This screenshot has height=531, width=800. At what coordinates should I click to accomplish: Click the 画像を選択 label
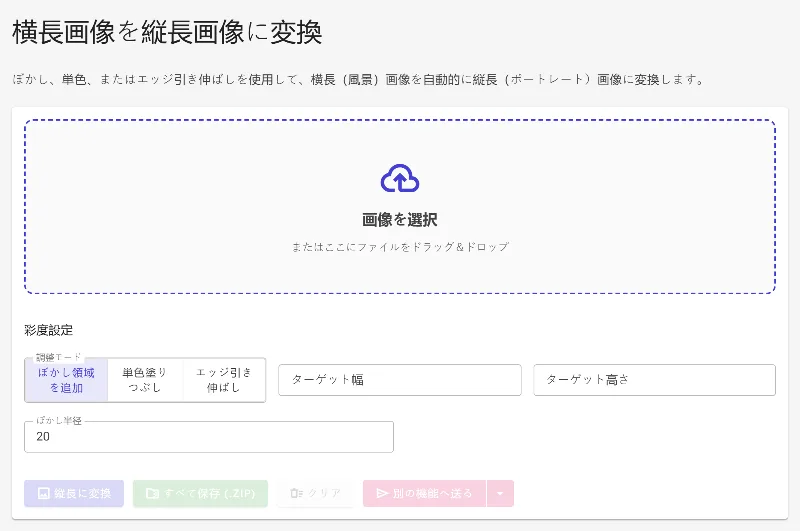tap(399, 220)
